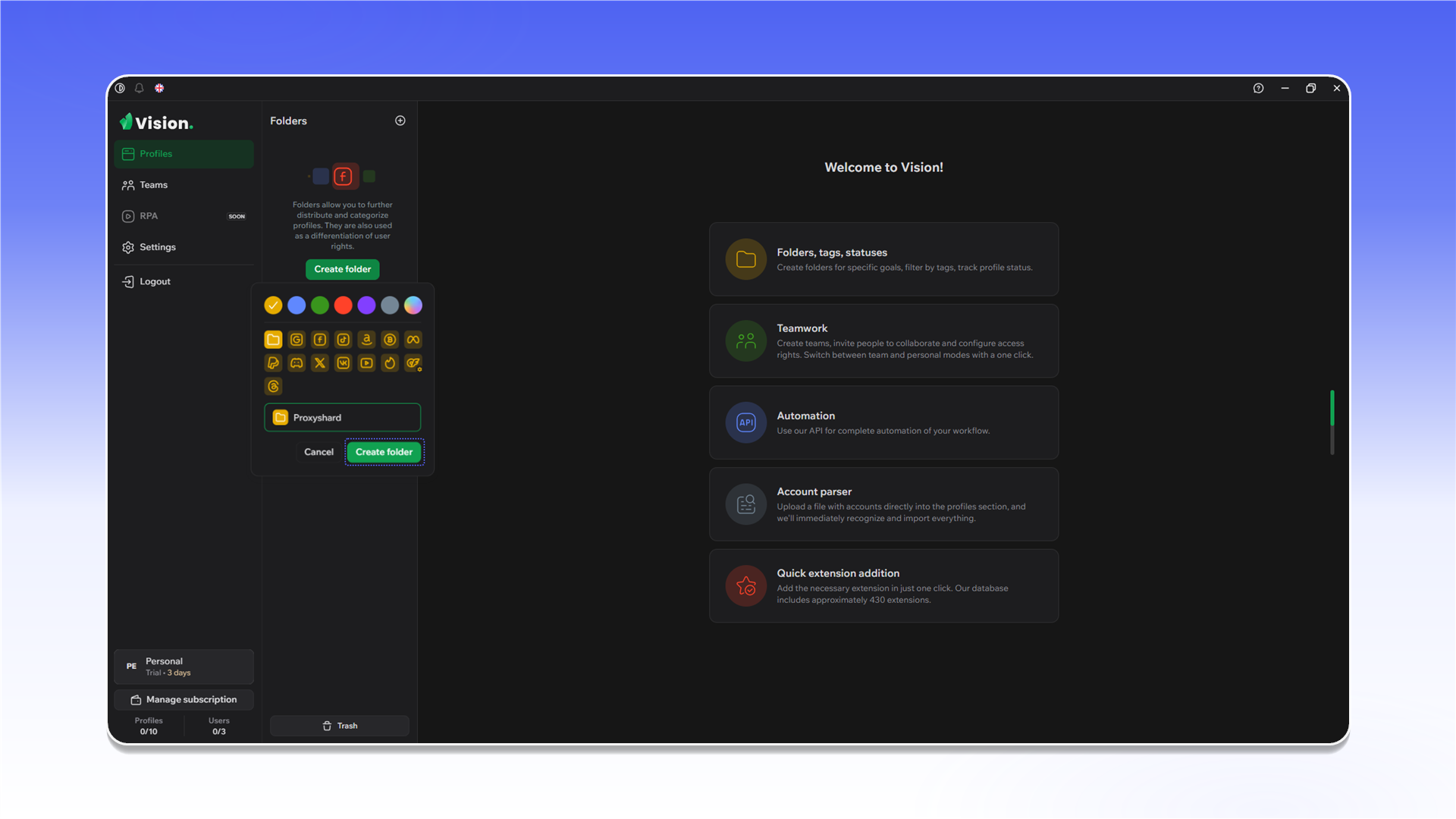
Task: Select the blue folder color
Action: coord(297,305)
